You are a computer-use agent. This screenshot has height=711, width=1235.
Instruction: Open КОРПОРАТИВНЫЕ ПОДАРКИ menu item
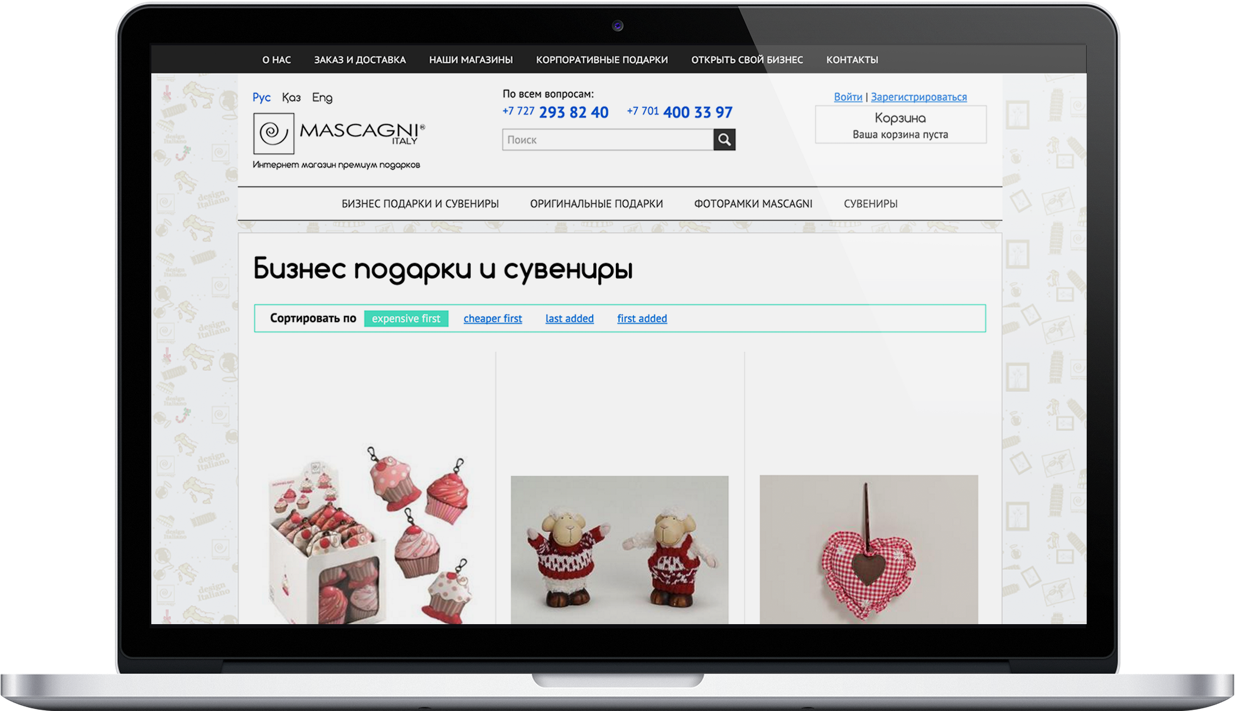602,60
